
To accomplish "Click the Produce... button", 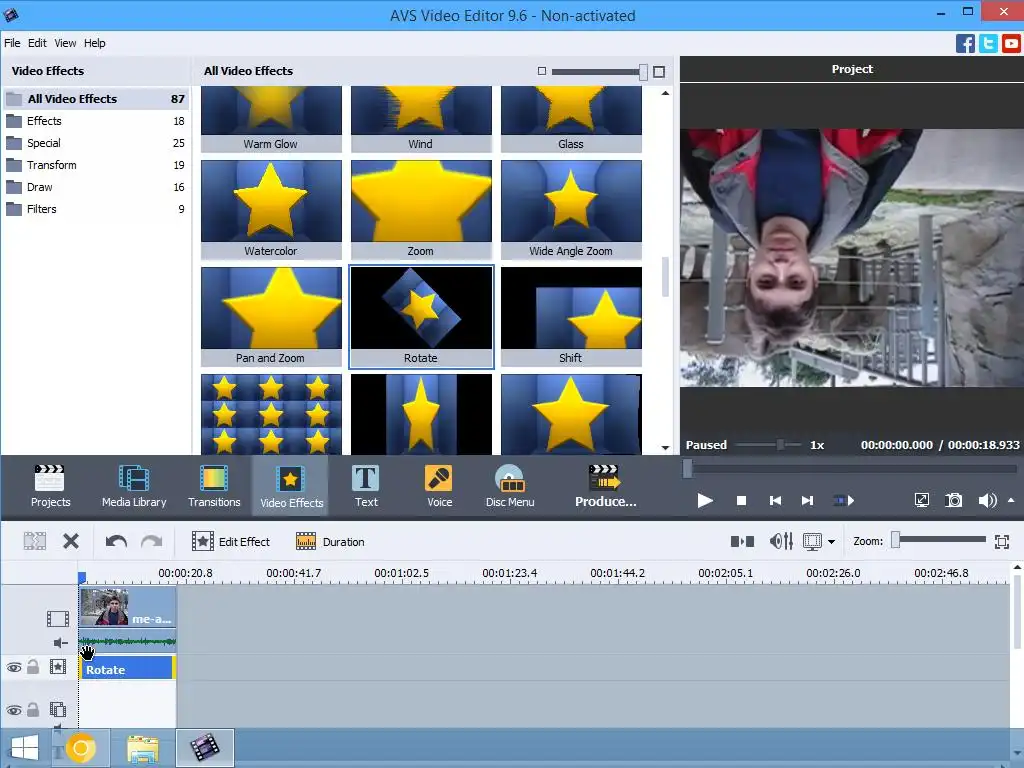I will coord(605,486).
